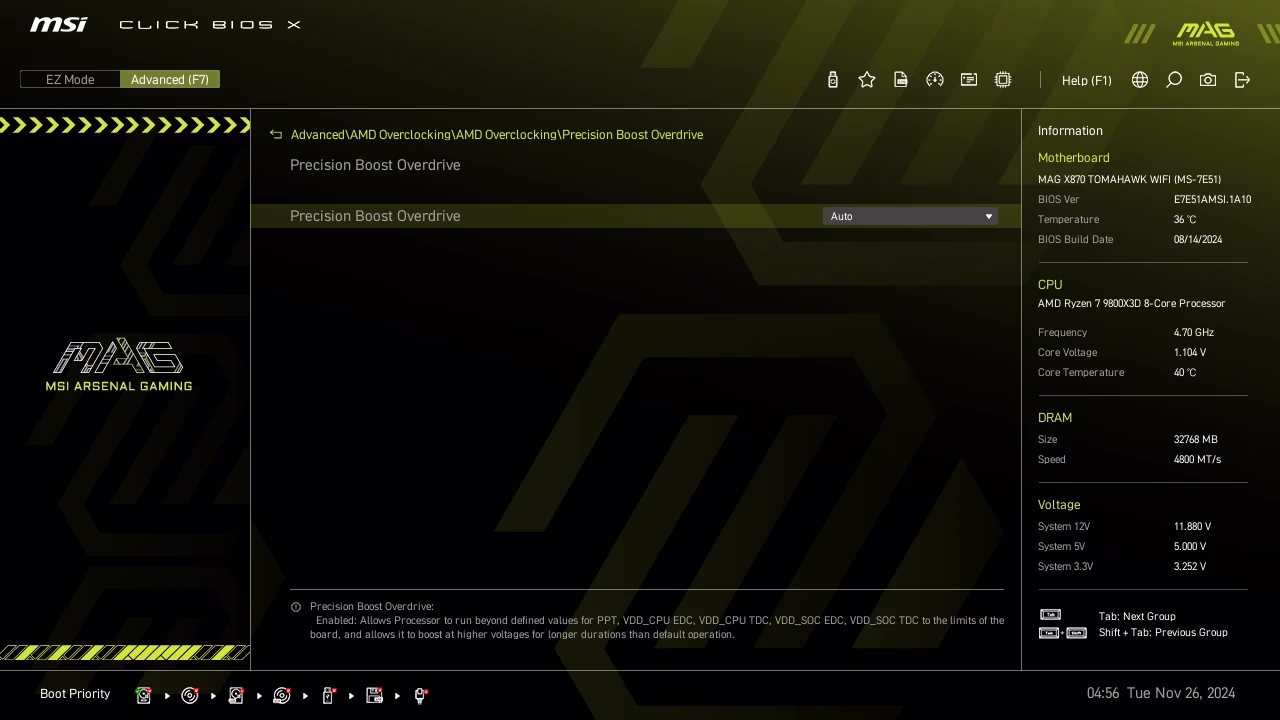Click BIOS build date 08/14/2024

click(1198, 240)
